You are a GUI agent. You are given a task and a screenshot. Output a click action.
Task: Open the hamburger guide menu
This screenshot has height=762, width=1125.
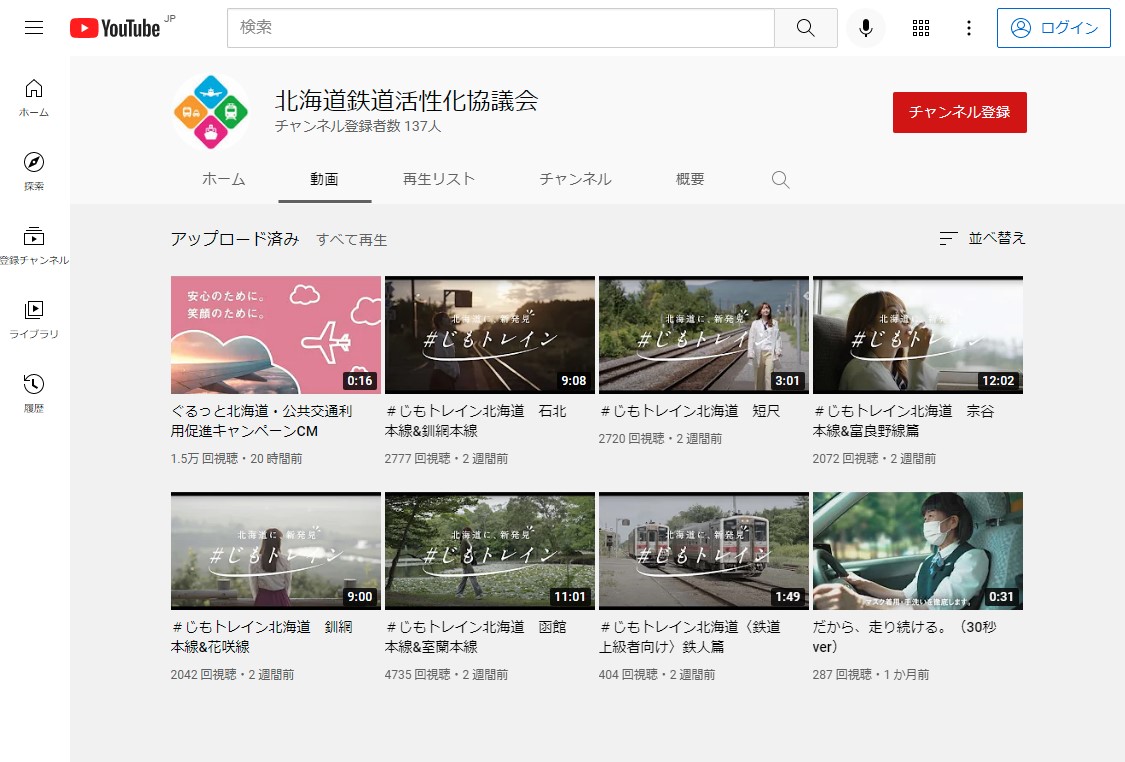click(x=34, y=28)
